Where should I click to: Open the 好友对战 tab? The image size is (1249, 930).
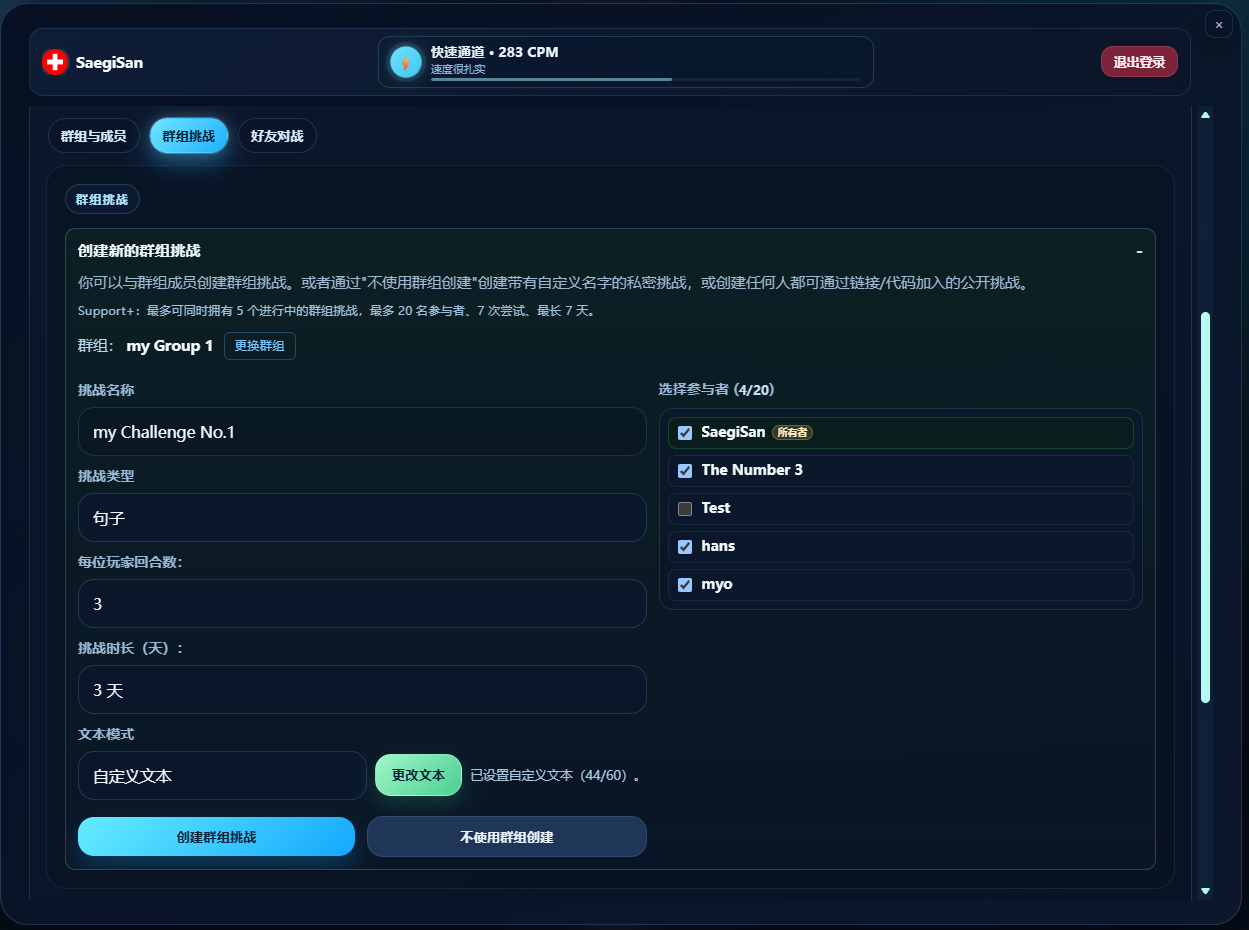click(x=277, y=136)
